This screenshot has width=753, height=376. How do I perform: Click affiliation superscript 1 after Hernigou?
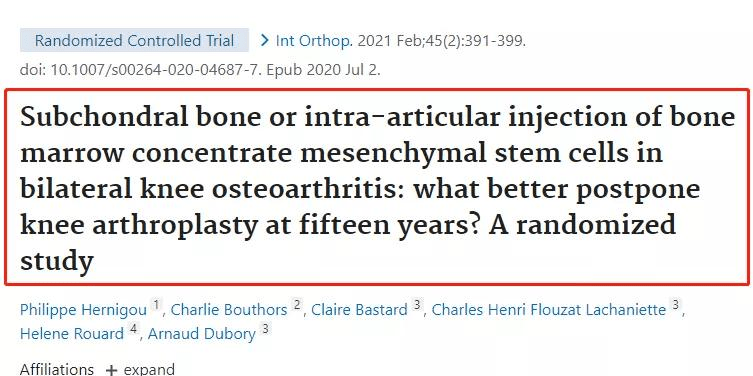[156, 304]
